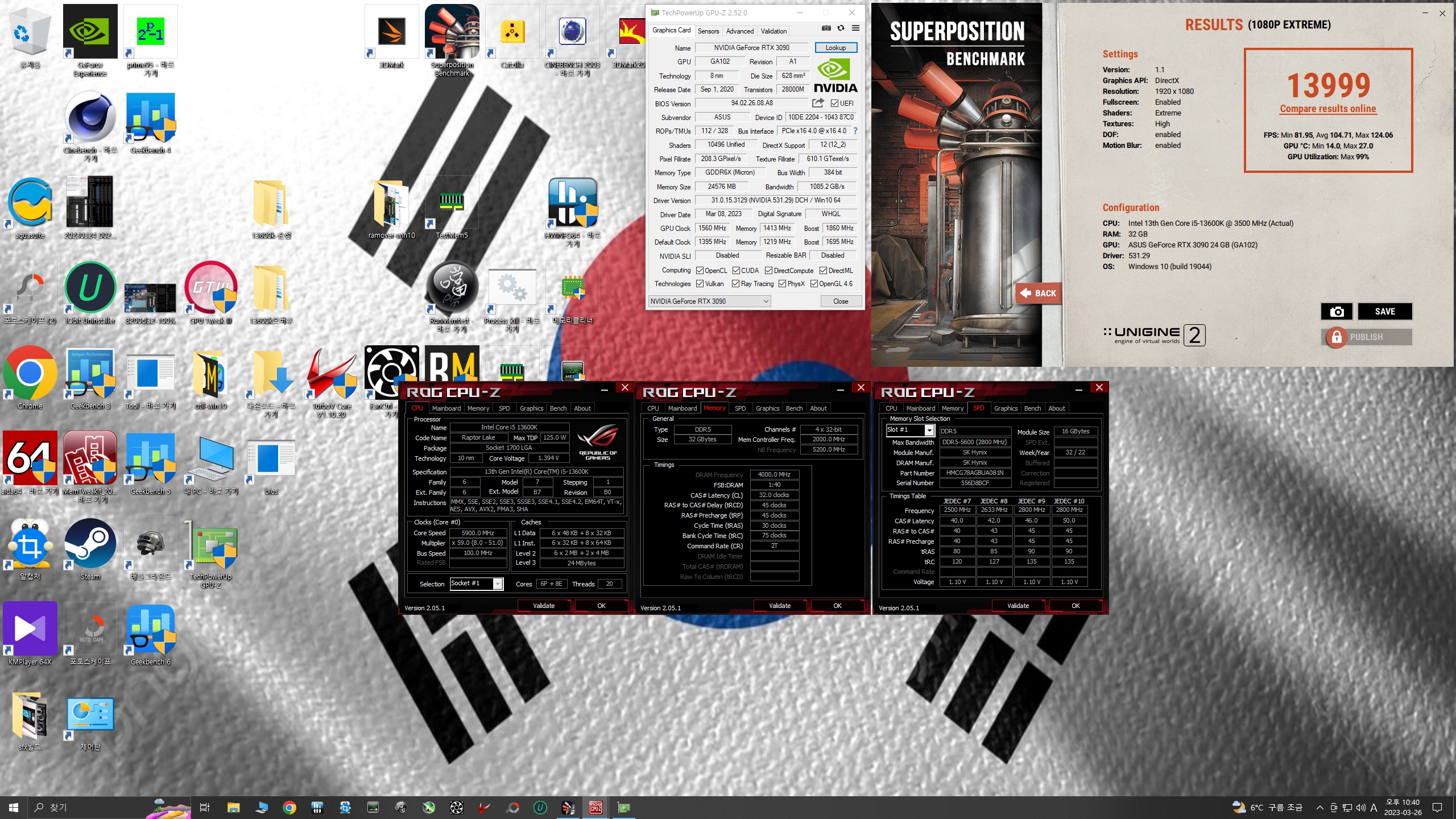Expand the NVIDIA GeForce RTX 3090 GPU dropdown
1456x819 pixels.
click(709, 301)
